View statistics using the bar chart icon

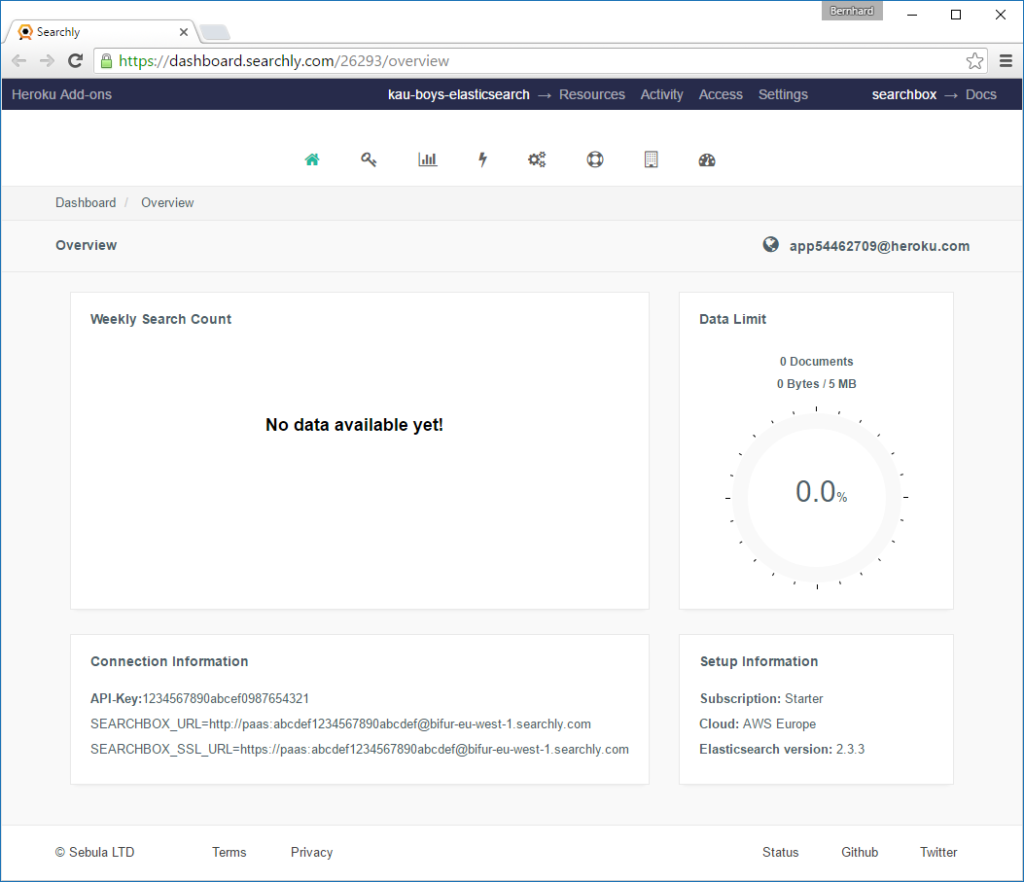pos(427,159)
